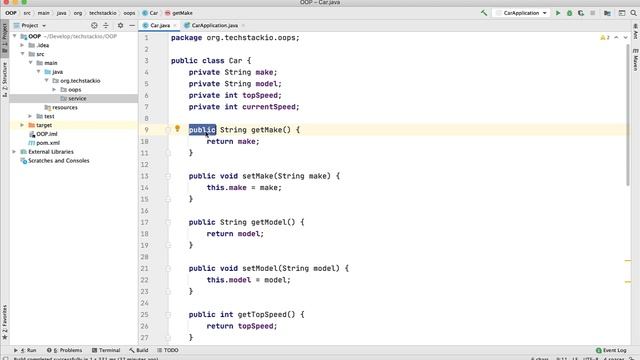Open the Build tool window tab
Image resolution: width=640 pixels, height=360 pixels.
pos(139,350)
